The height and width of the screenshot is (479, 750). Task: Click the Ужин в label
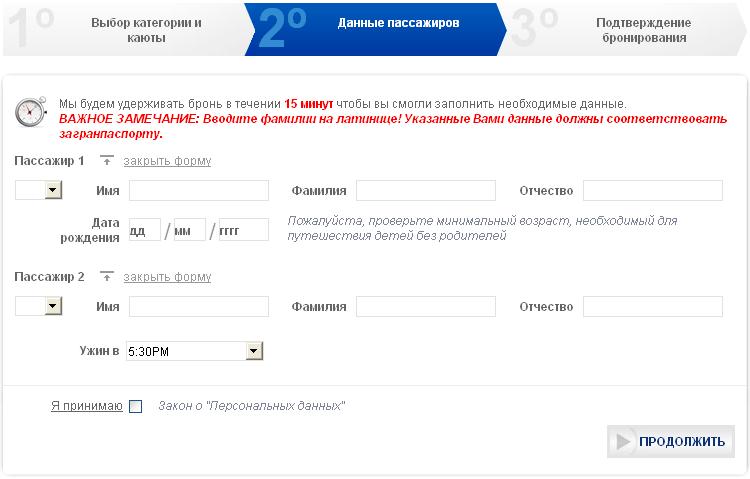[x=99, y=351]
